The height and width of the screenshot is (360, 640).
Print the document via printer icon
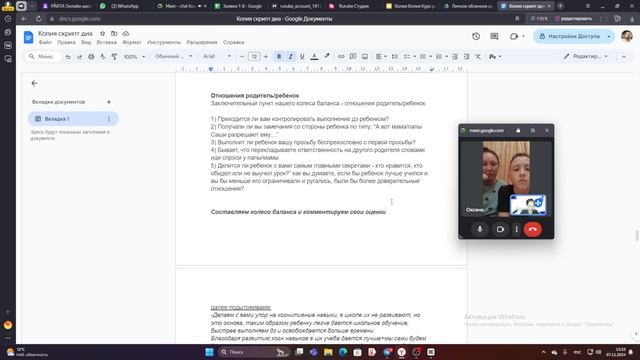[x=91, y=57]
